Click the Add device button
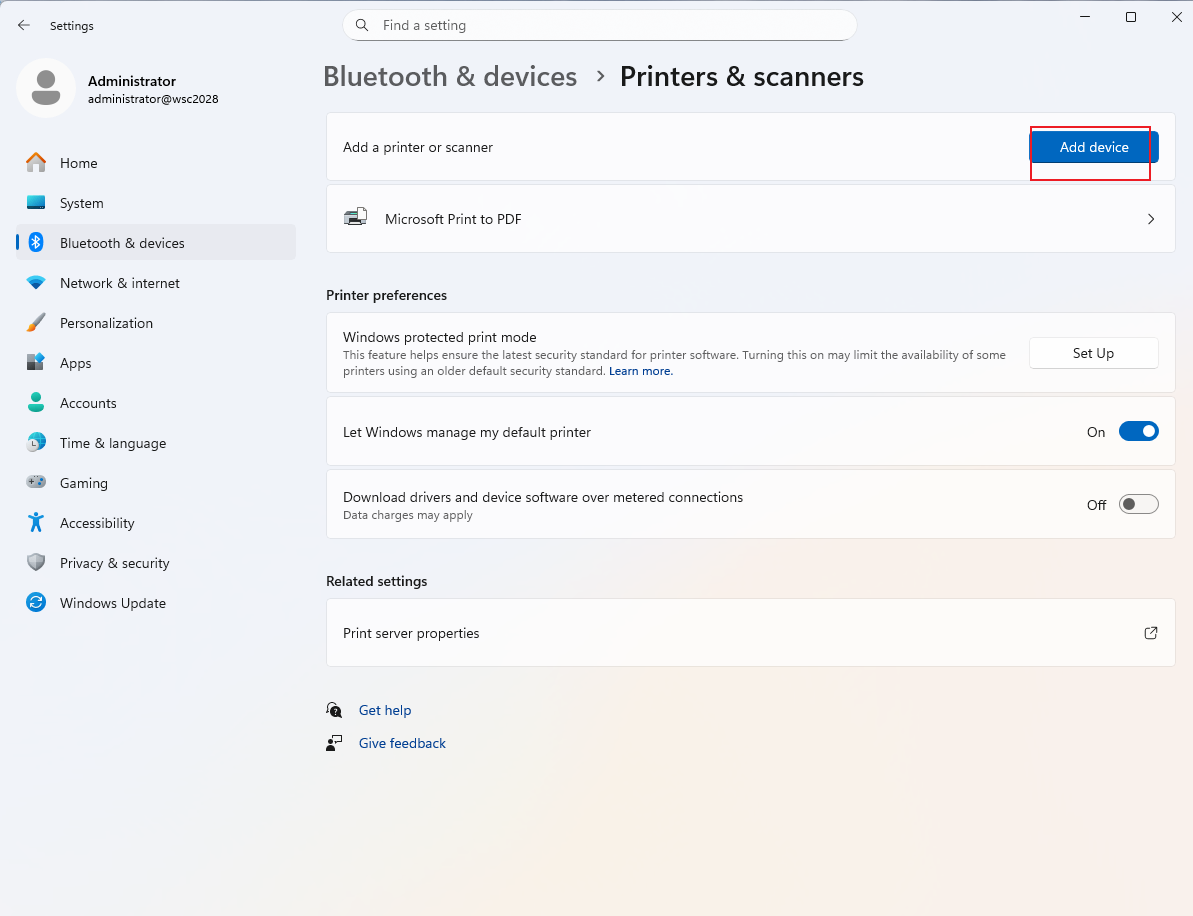 (x=1093, y=147)
